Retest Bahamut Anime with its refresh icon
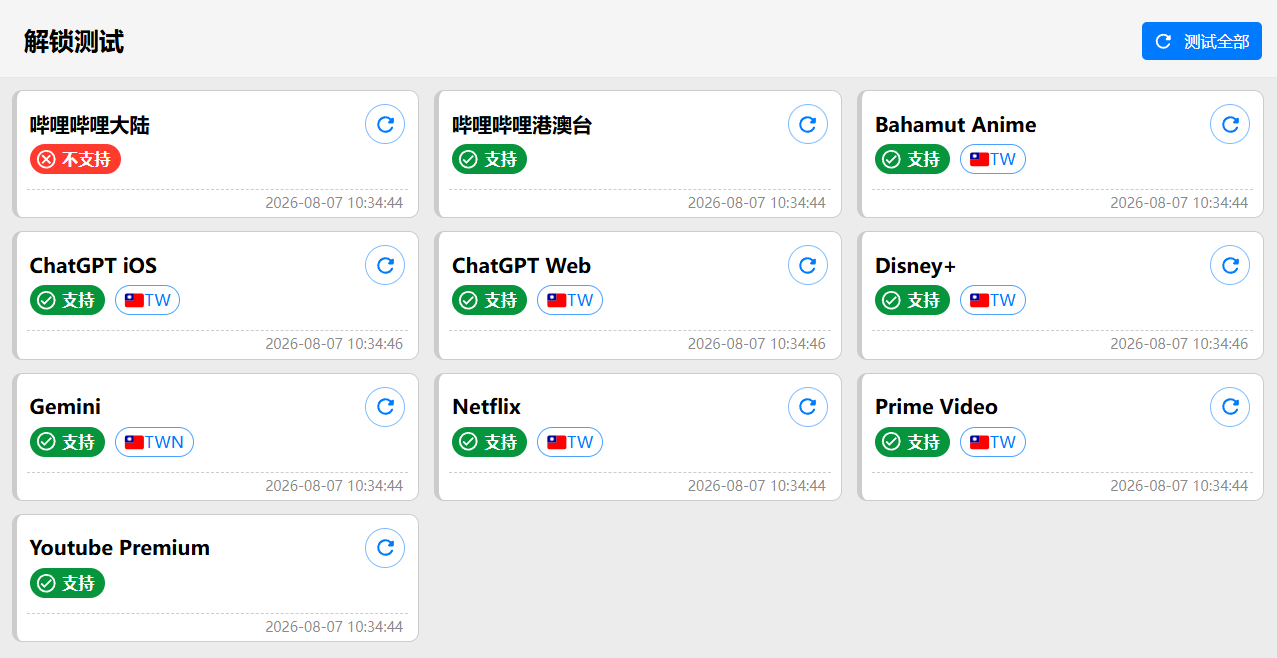Image resolution: width=1277 pixels, height=658 pixels. (1230, 124)
